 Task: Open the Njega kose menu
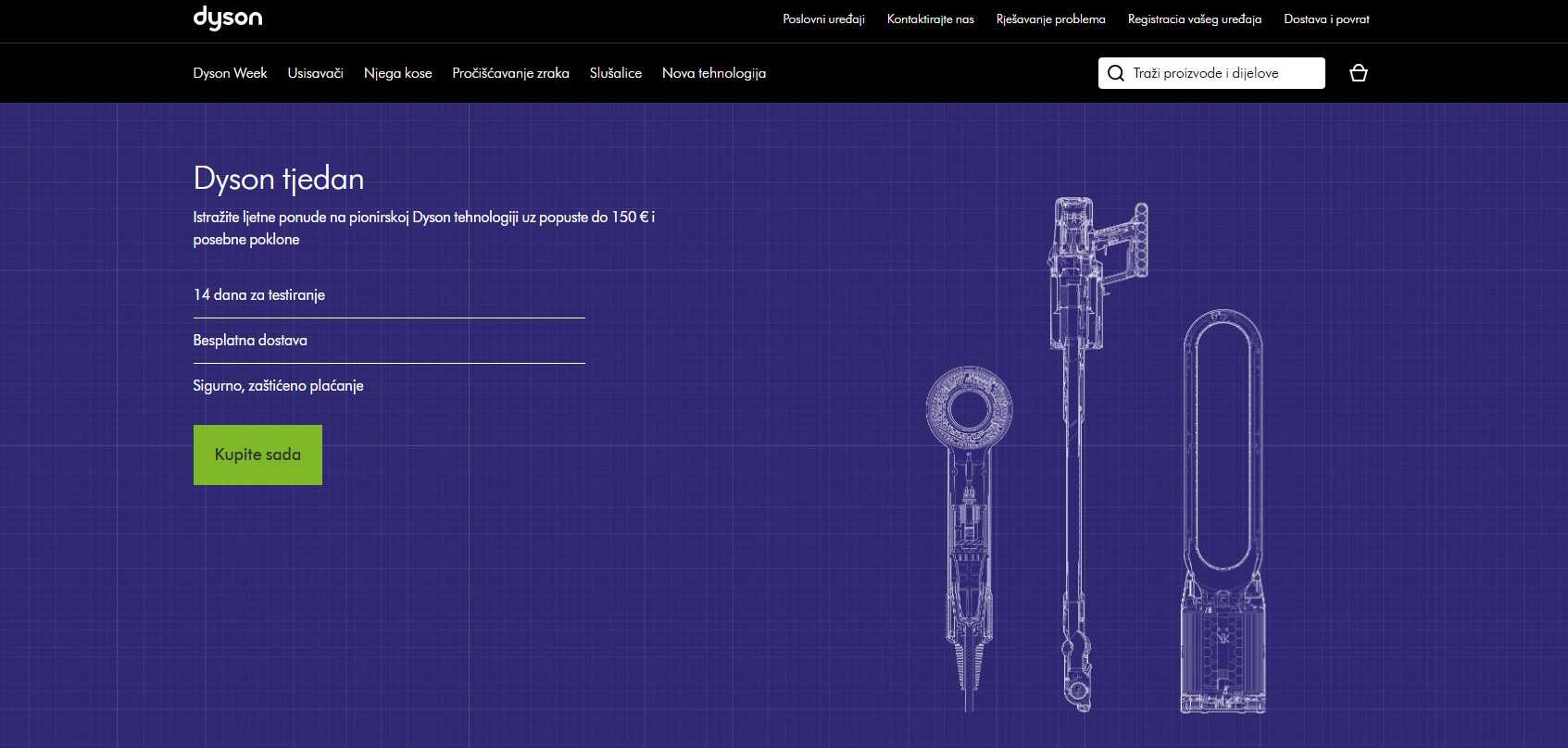(397, 73)
